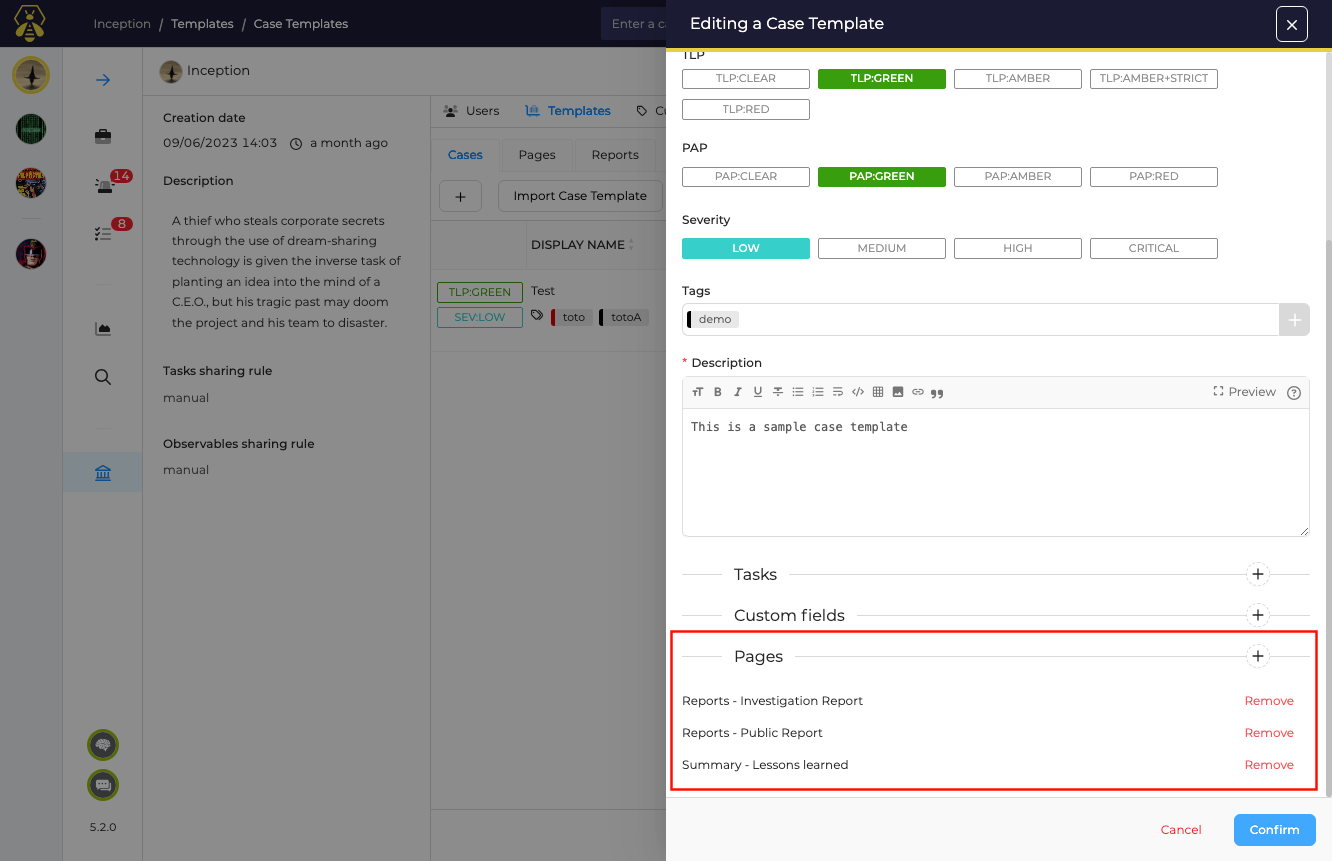1332x861 pixels.
Task: Add a new task with Tasks plus button
Action: click(x=1258, y=574)
